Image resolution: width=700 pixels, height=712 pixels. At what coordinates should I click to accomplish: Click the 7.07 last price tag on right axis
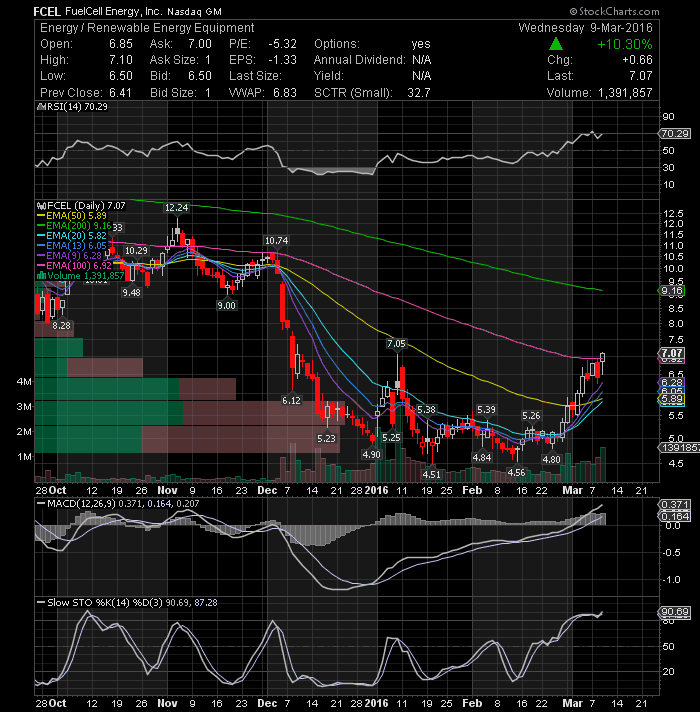point(672,353)
